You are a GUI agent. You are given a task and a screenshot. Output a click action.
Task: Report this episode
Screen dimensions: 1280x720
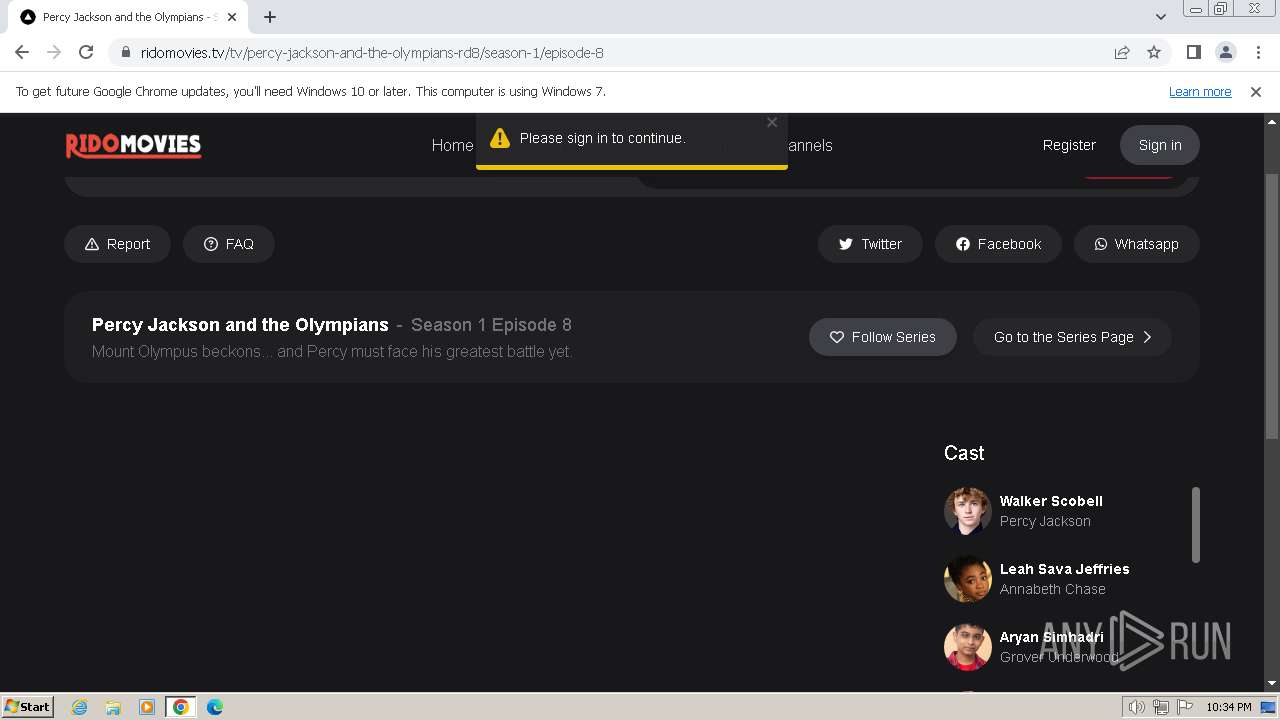pos(117,244)
